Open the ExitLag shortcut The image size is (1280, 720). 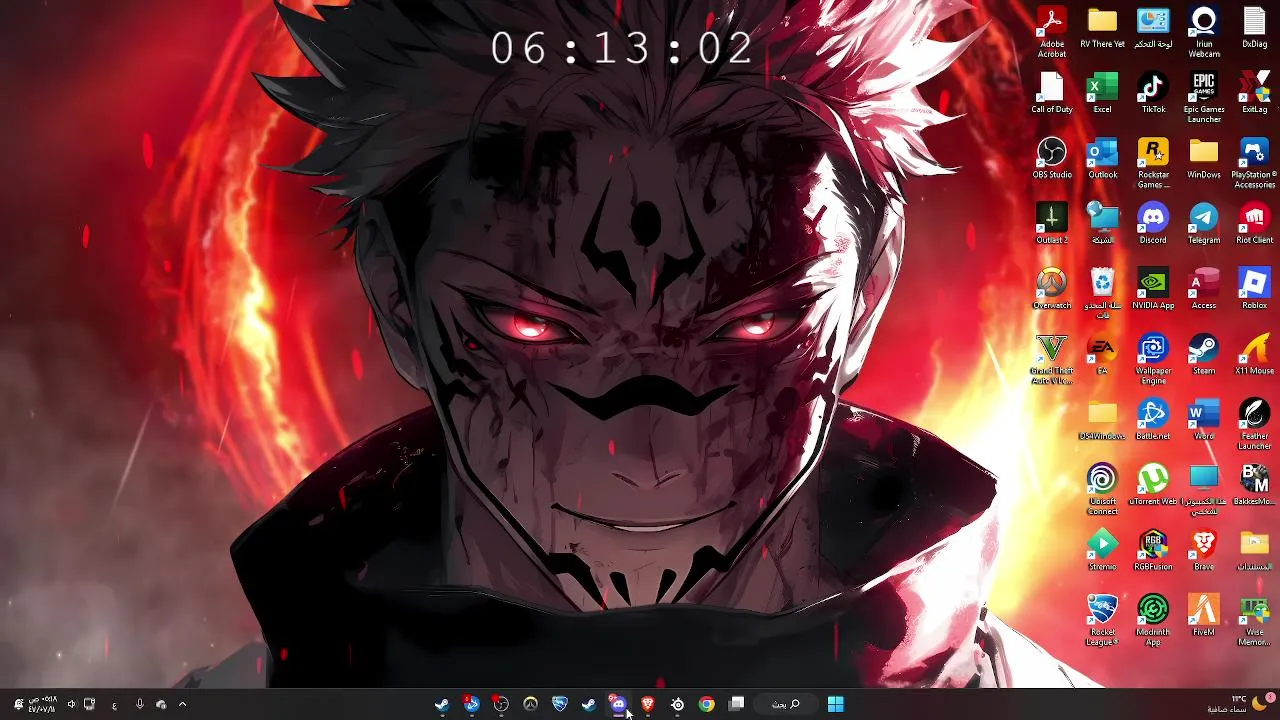pyautogui.click(x=1254, y=93)
